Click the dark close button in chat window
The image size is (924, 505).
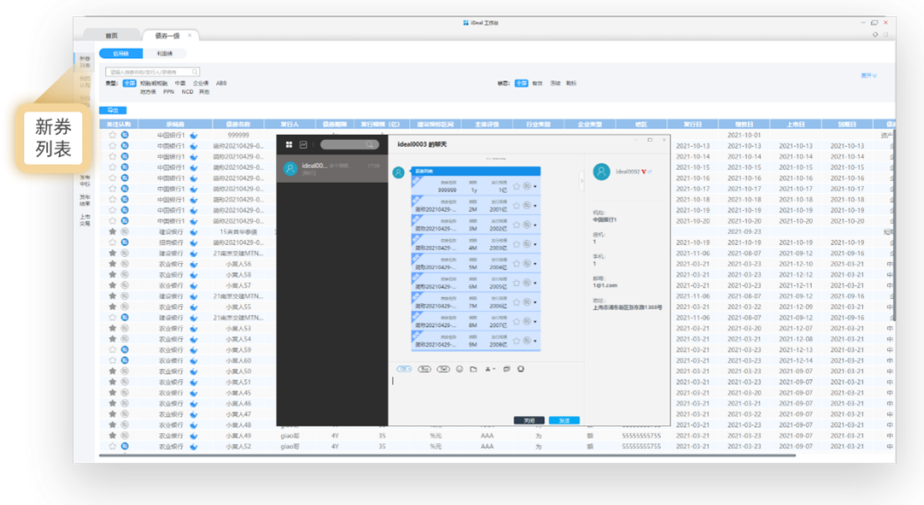click(x=529, y=420)
